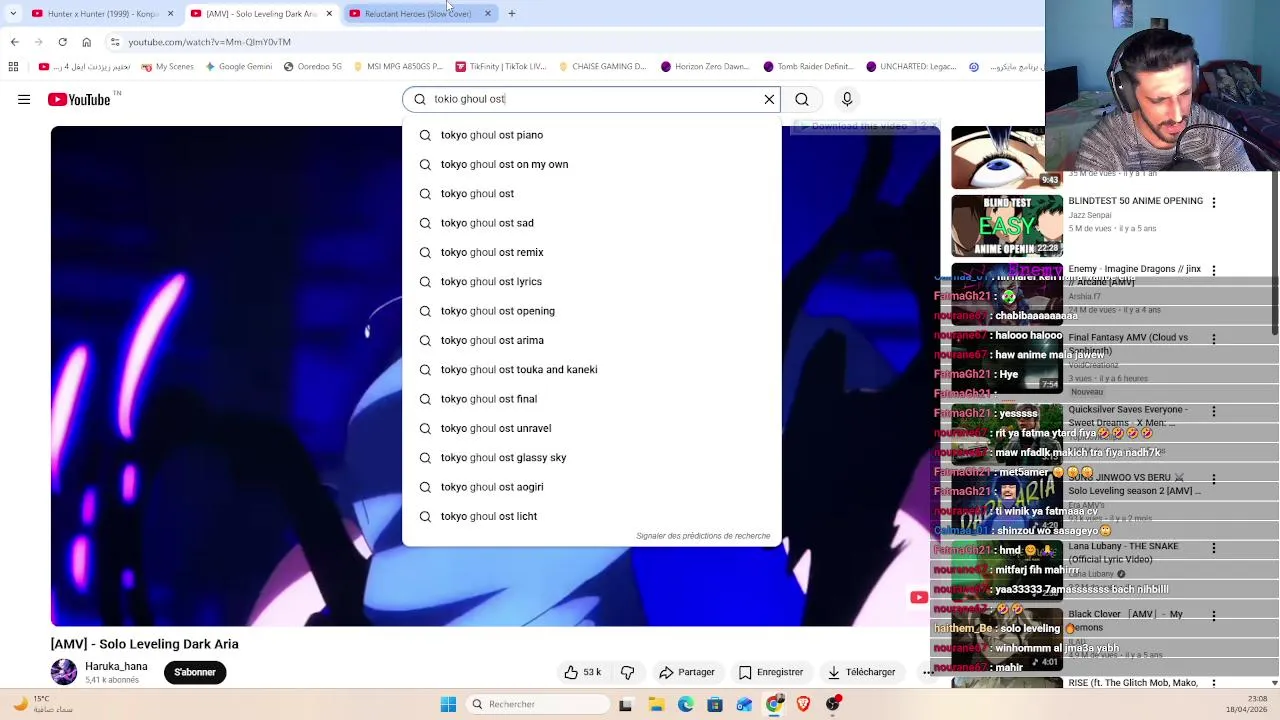The image size is (1280, 720).
Task: Dislike the video with thumbs down
Action: 628,672
